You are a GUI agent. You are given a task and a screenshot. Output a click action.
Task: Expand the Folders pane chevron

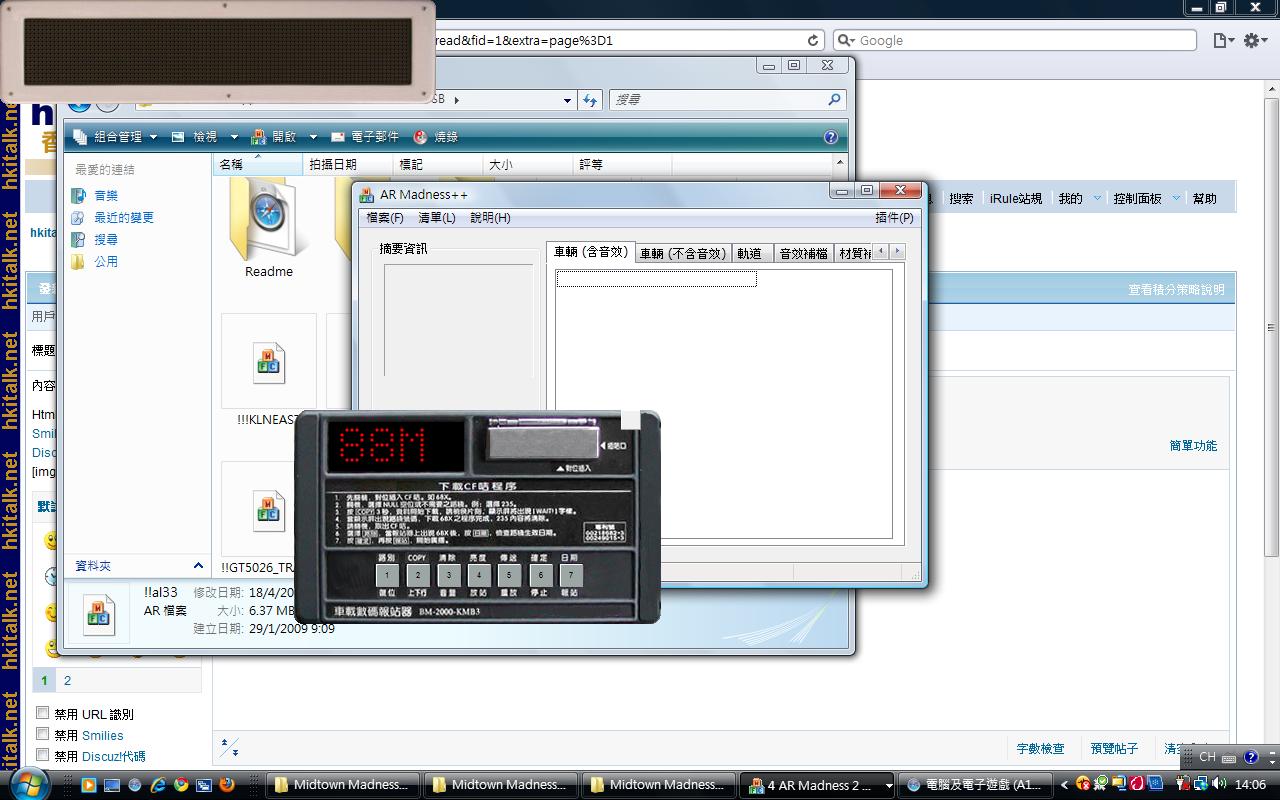(198, 566)
